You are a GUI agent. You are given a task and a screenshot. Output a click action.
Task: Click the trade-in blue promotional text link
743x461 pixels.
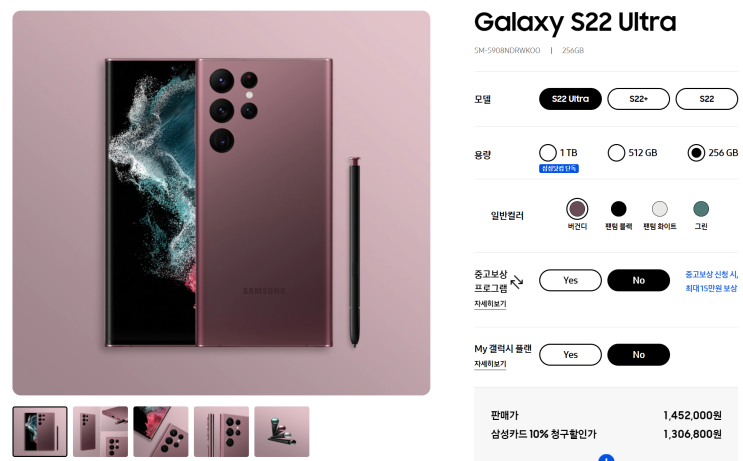711,281
